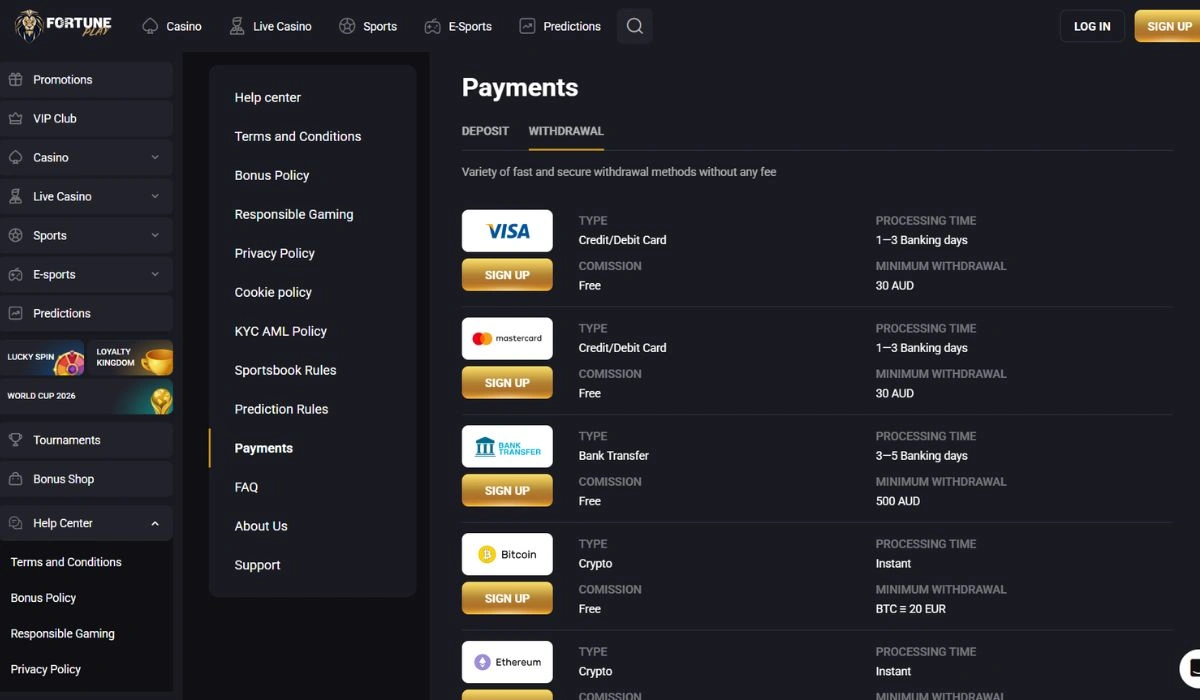Expand the sidebar Casino chevron
Screen dimensions: 1200x700
pyautogui.click(x=155, y=157)
